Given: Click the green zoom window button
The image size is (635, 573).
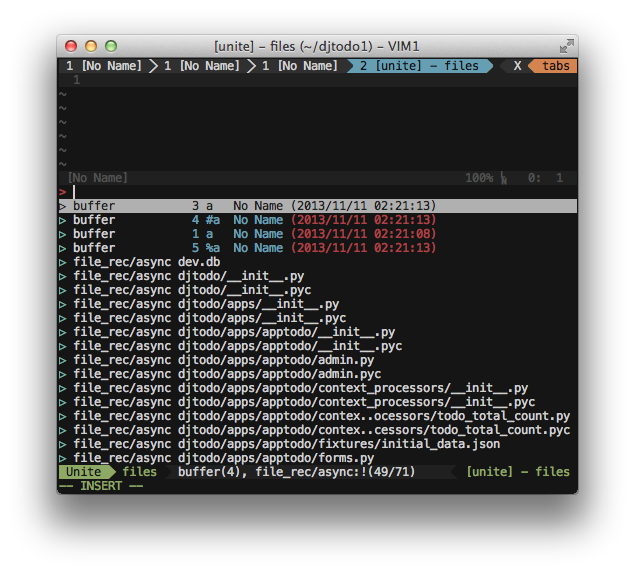Looking at the screenshot, I should (111, 46).
